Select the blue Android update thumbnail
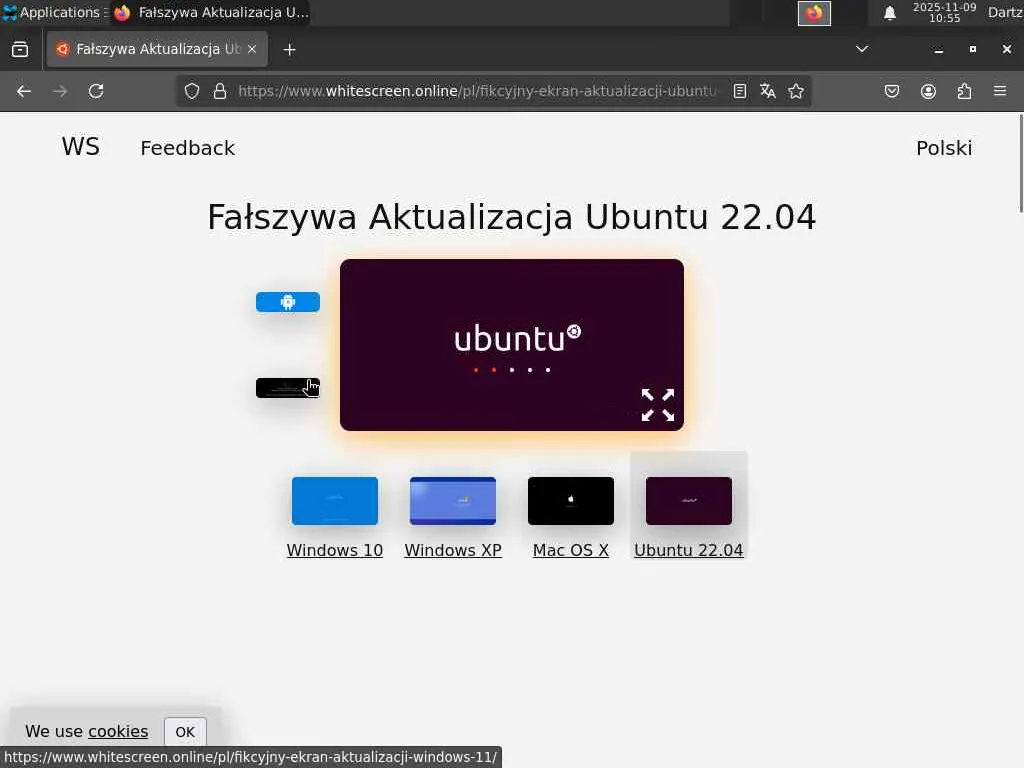Viewport: 1024px width, 768px height. [288, 302]
